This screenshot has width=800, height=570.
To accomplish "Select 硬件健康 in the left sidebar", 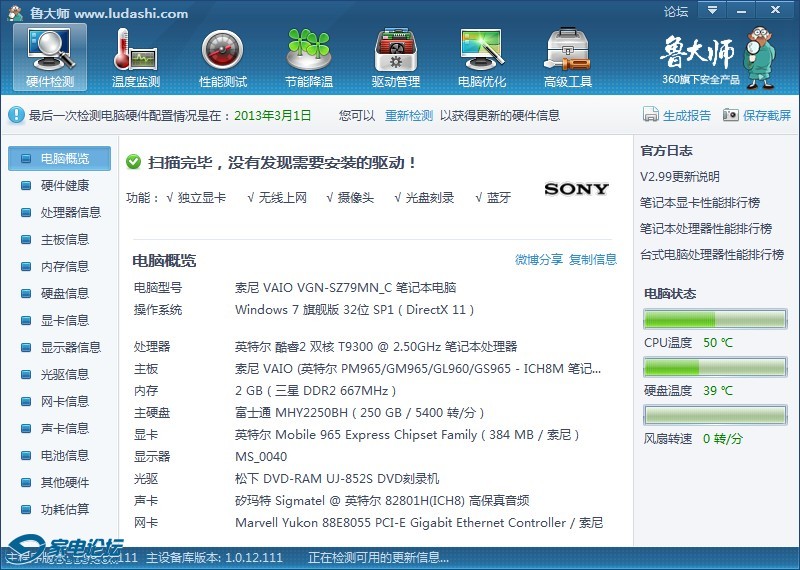I will tap(64, 186).
